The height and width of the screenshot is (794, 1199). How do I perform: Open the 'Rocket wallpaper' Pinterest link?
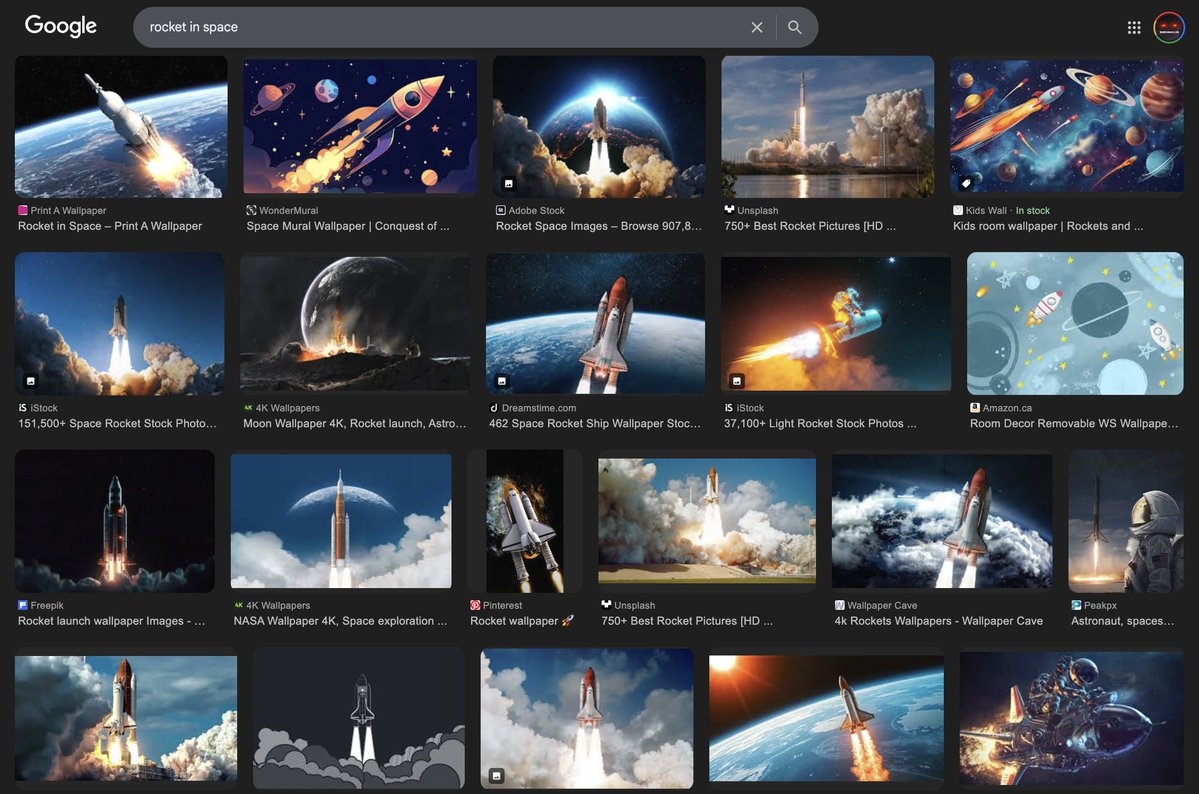522,621
